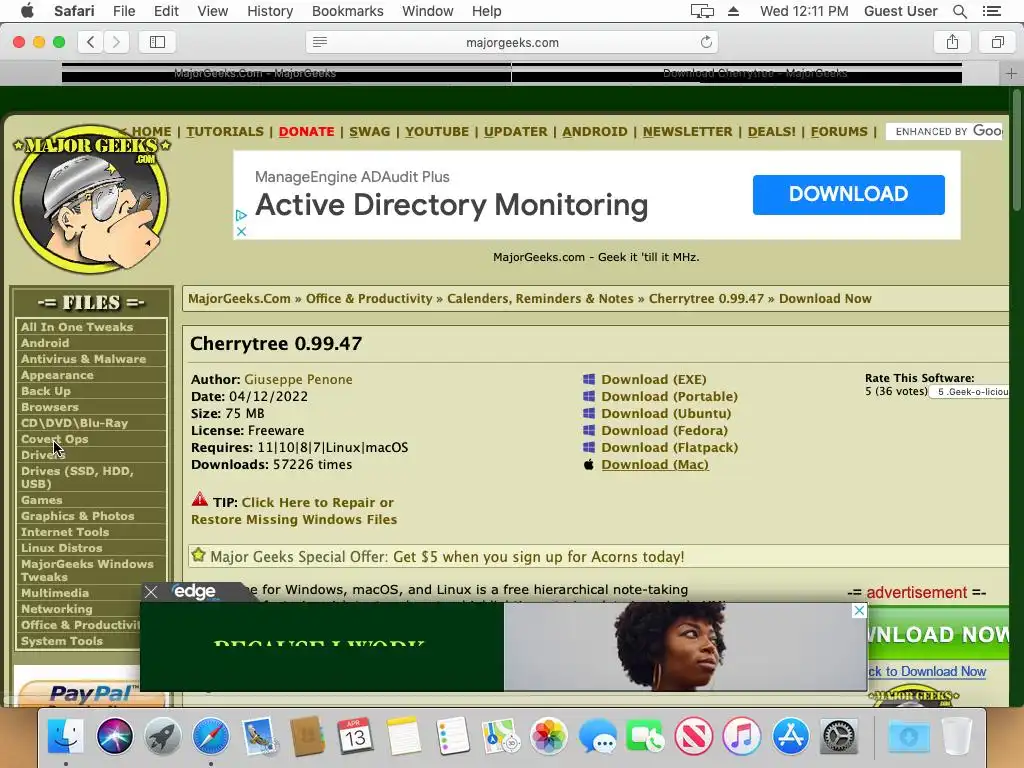
Task: Open Maps in the Dock
Action: point(500,735)
